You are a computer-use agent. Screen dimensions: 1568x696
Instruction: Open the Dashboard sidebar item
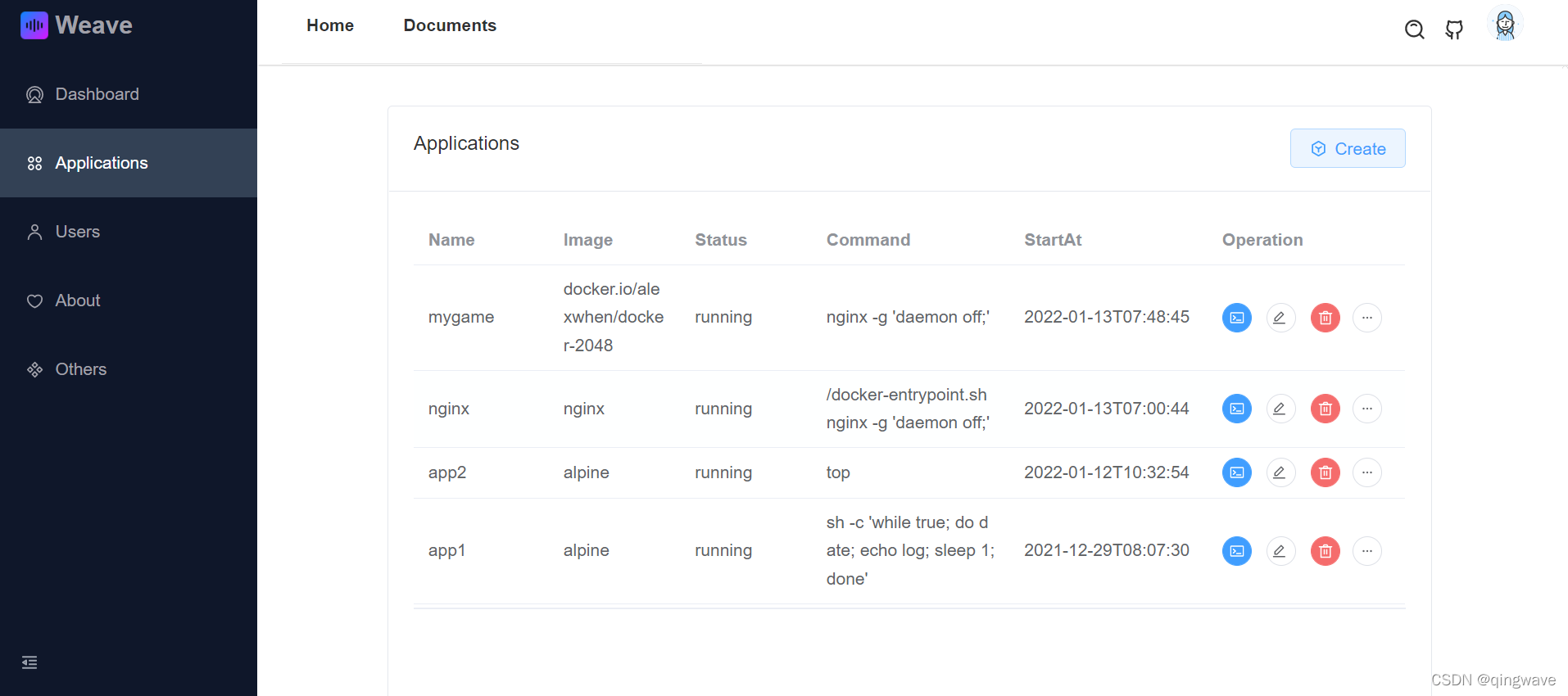tap(129, 94)
